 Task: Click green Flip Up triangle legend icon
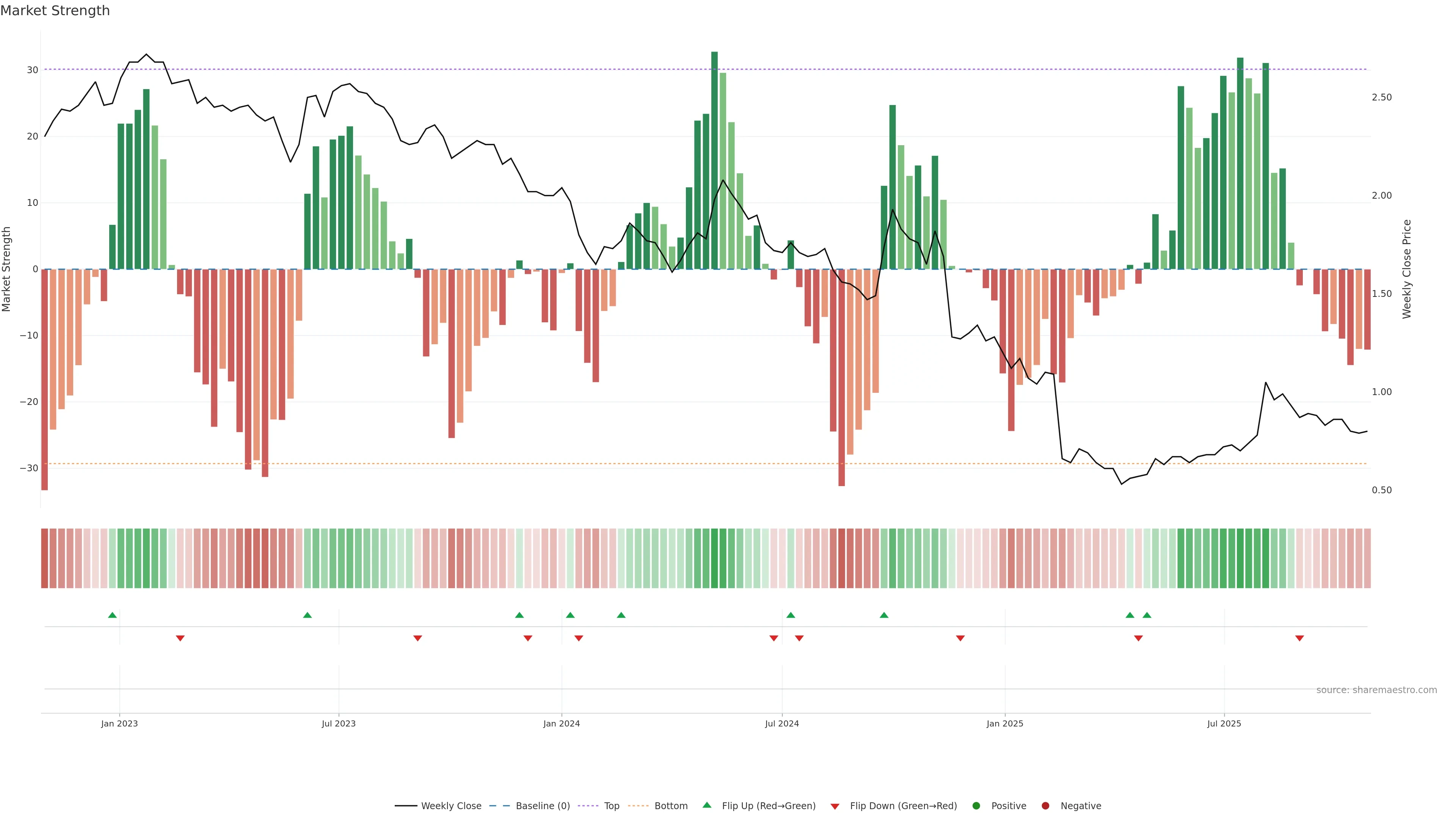coord(706,805)
